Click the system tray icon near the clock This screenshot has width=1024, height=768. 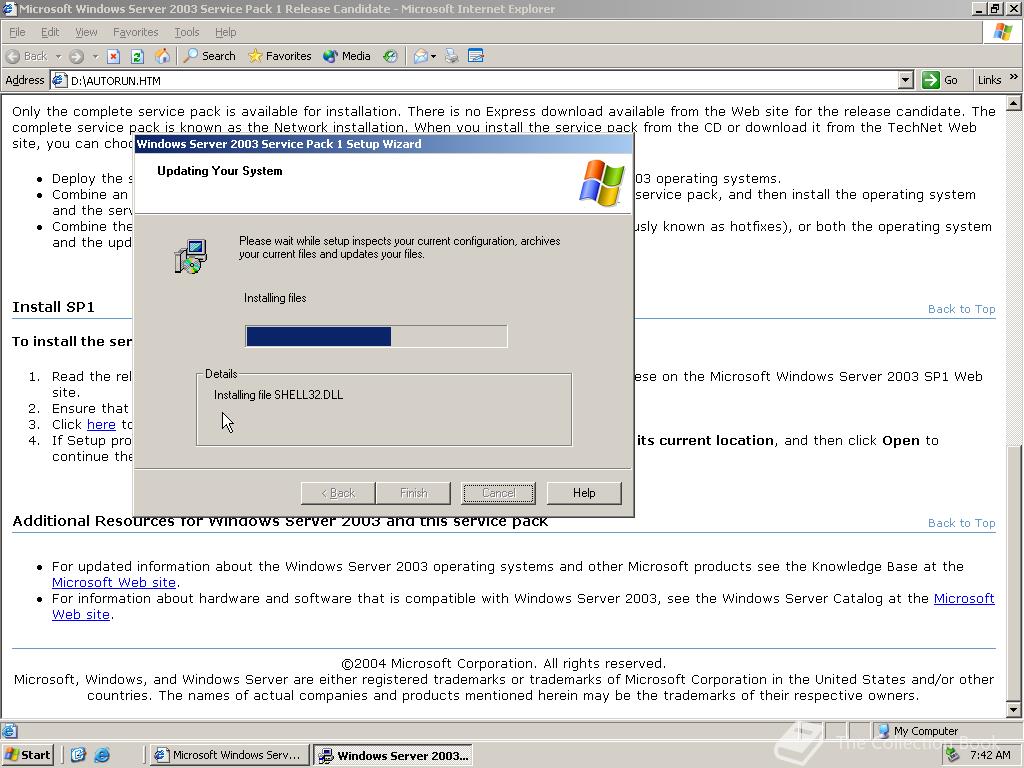[953, 755]
